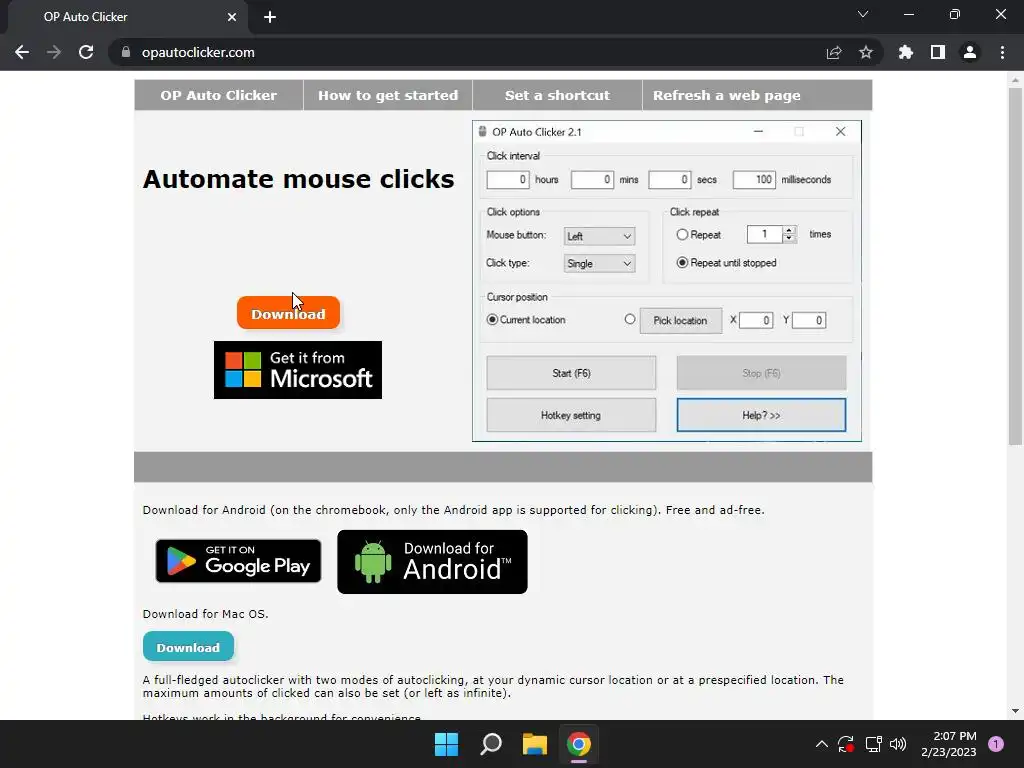Click the OP Auto Clicker 2.1 title icon
Image resolution: width=1024 pixels, height=768 pixels.
tap(483, 132)
